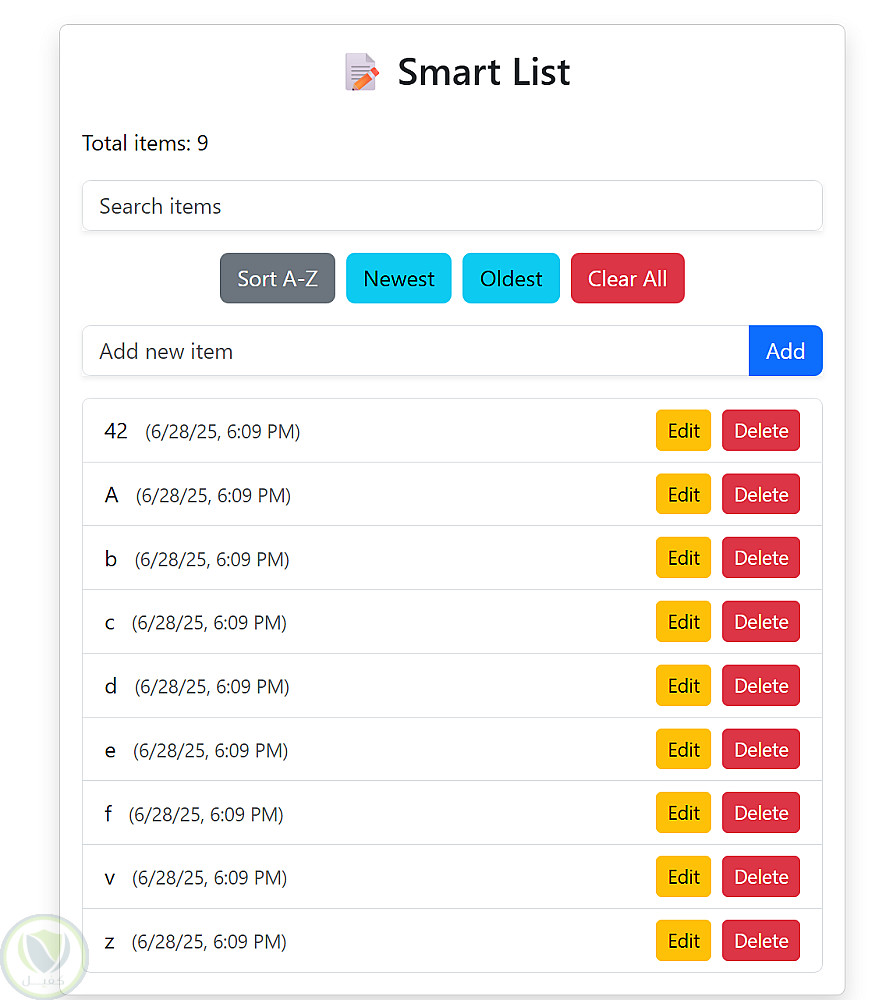Edit the item named v
The width and height of the screenshot is (893, 1000).
pyautogui.click(x=683, y=877)
